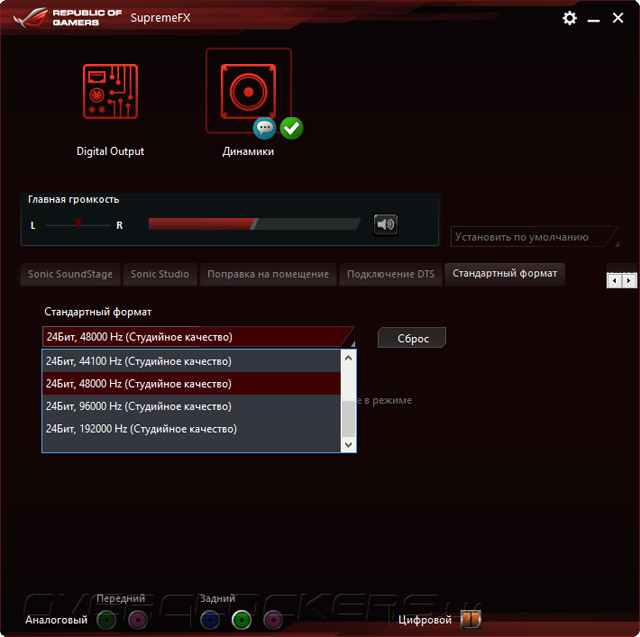Choose 24Бит, 48000 Hz list option

[x=191, y=384]
